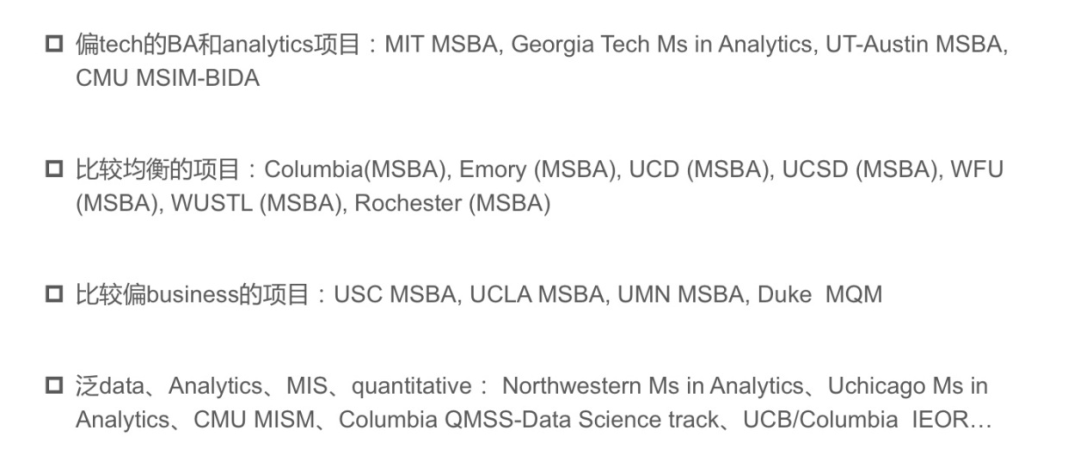Image resolution: width=1080 pixels, height=455 pixels.
Task: Select the Emory (MSBA) entry
Action: tap(536, 170)
